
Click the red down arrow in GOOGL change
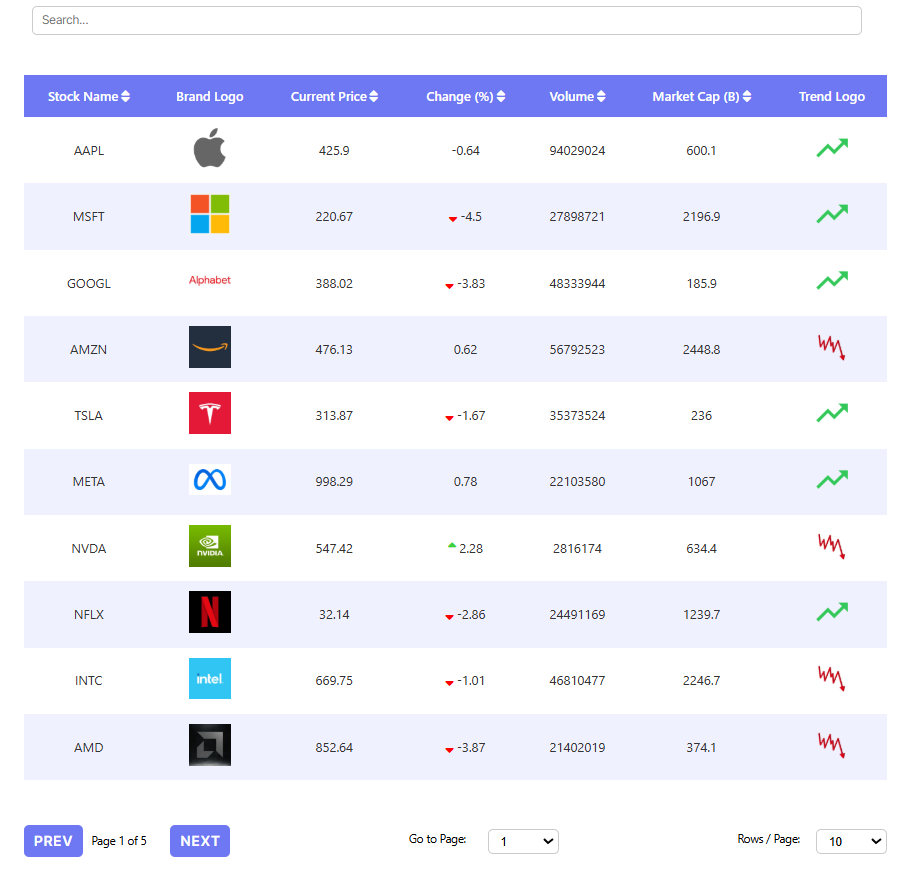point(450,286)
